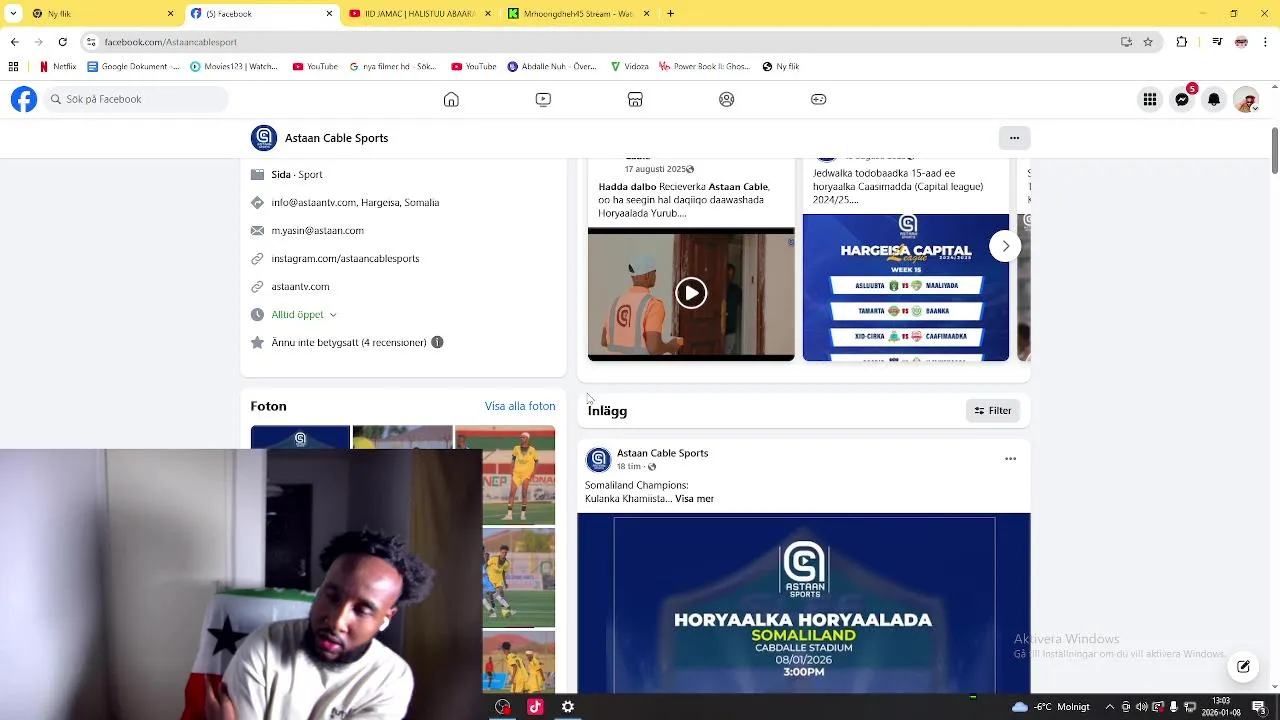
Task: Click install/cast icon in address bar
Action: pyautogui.click(x=1126, y=42)
